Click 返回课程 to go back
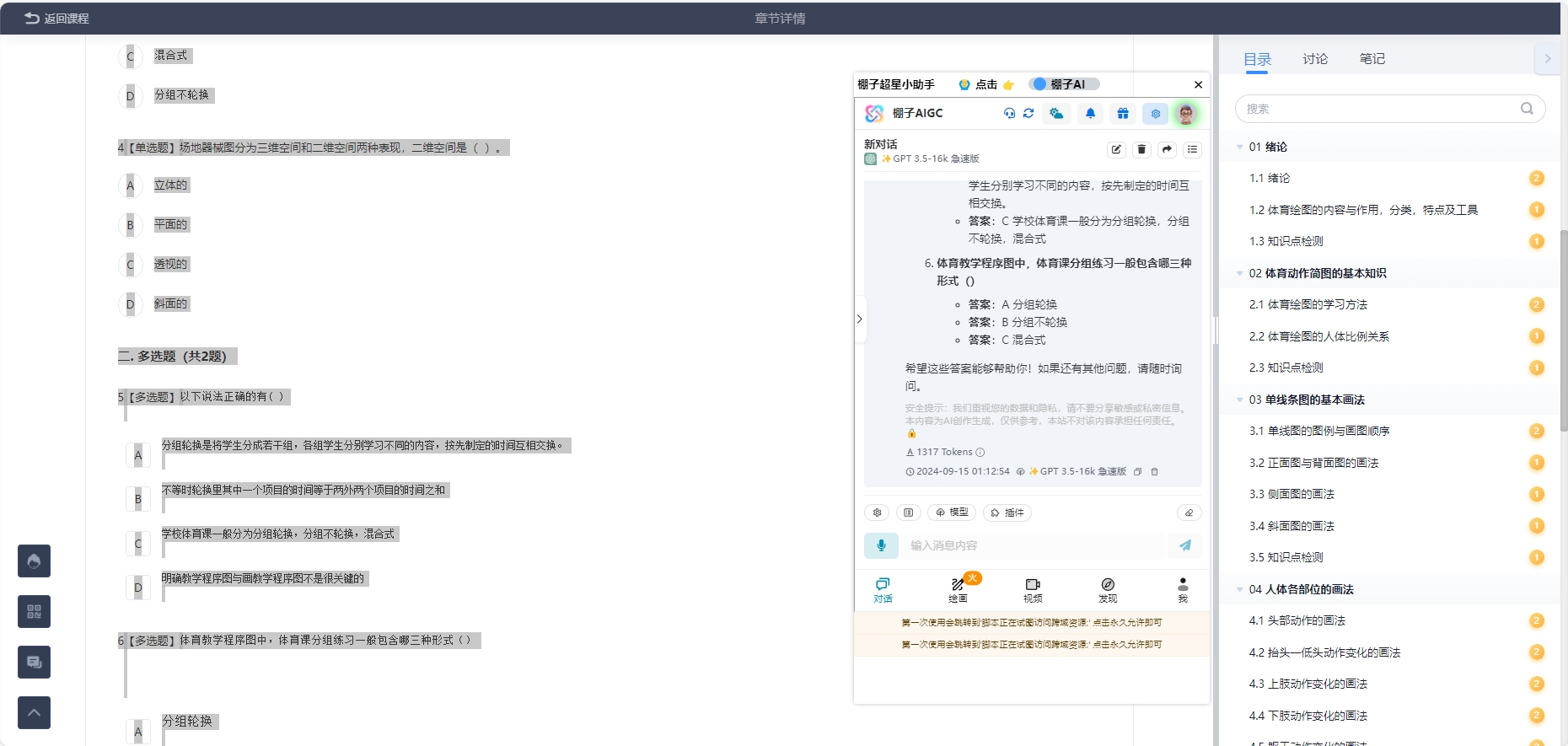The image size is (1568, 746). tap(56, 19)
